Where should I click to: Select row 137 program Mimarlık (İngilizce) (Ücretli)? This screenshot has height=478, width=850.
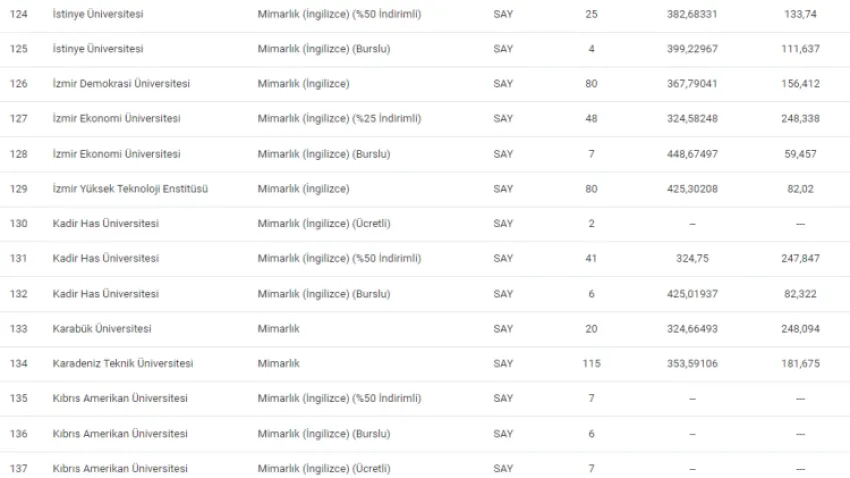click(x=324, y=468)
